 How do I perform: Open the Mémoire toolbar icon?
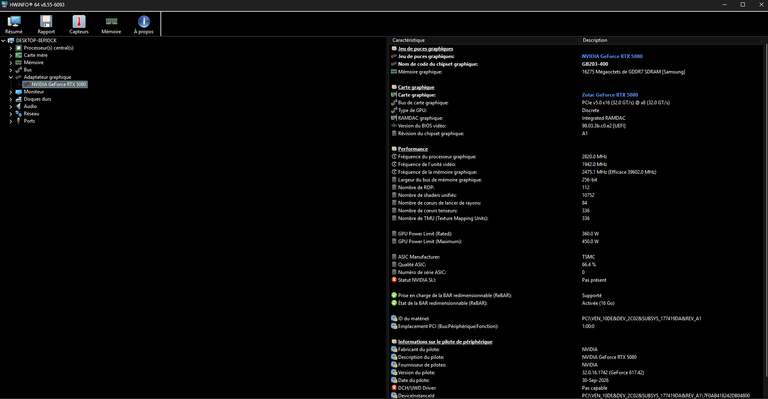(x=111, y=22)
